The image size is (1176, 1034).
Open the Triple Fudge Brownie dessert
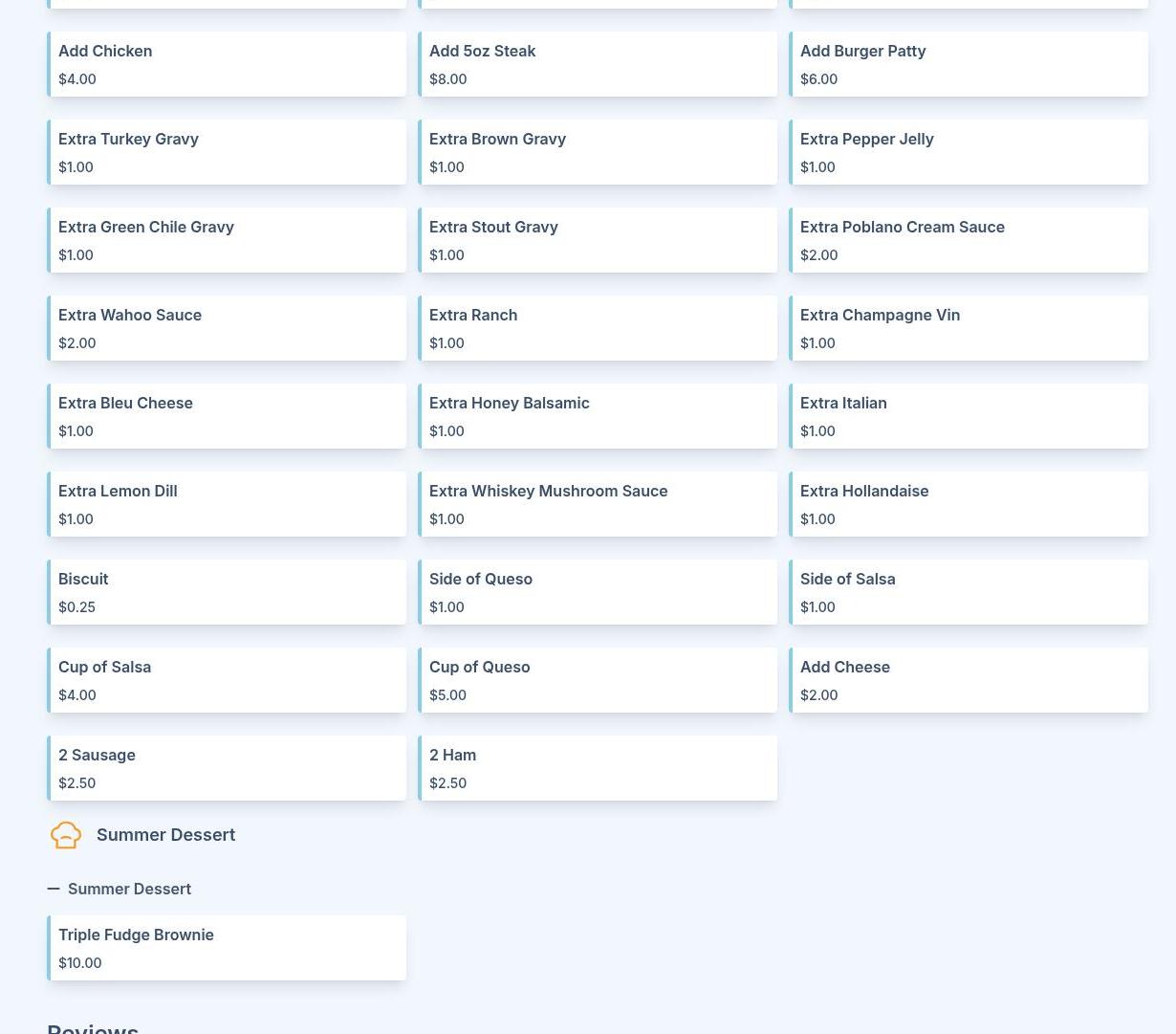tap(227, 948)
